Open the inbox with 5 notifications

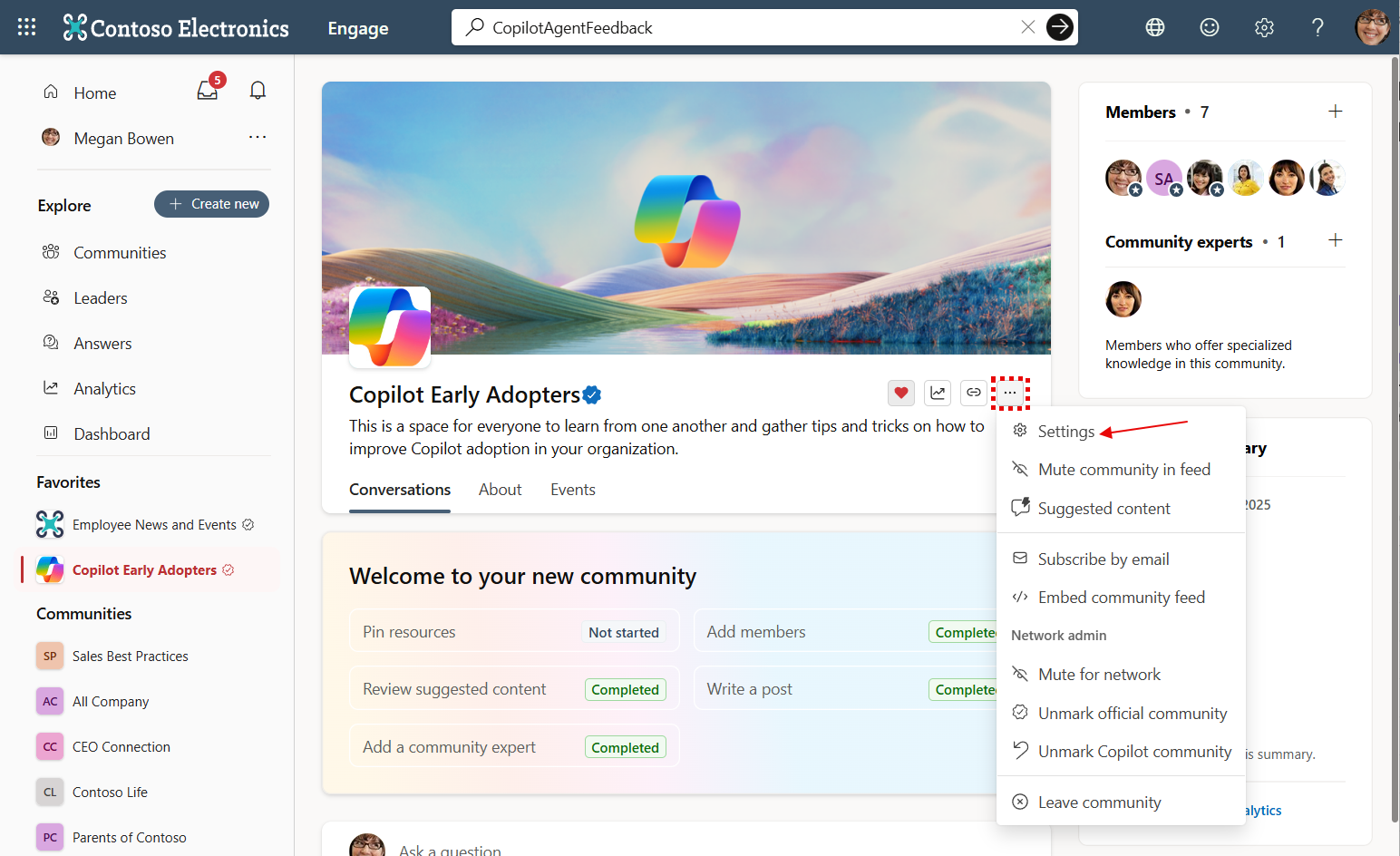click(208, 91)
